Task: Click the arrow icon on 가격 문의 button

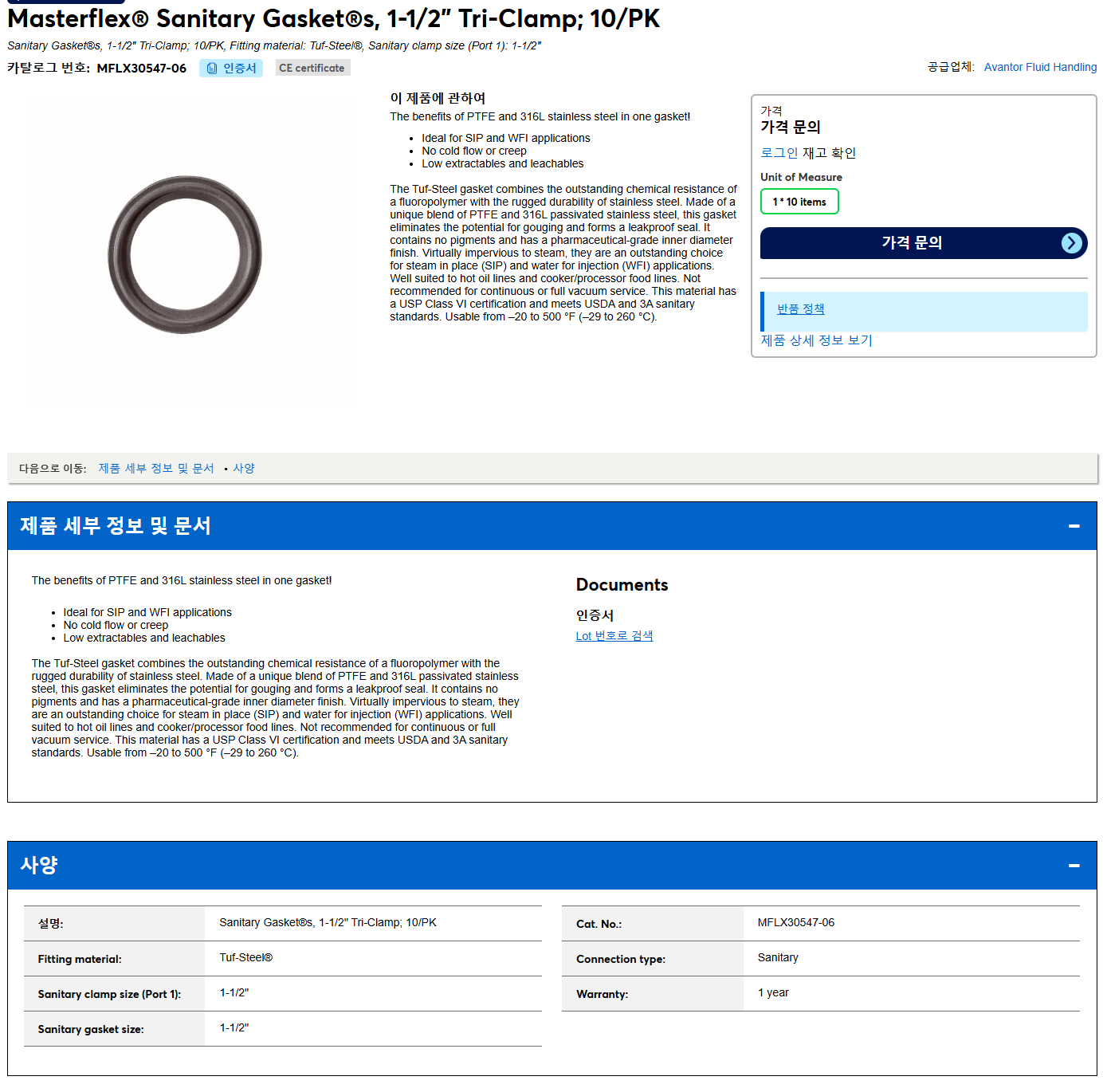Action: [1072, 243]
